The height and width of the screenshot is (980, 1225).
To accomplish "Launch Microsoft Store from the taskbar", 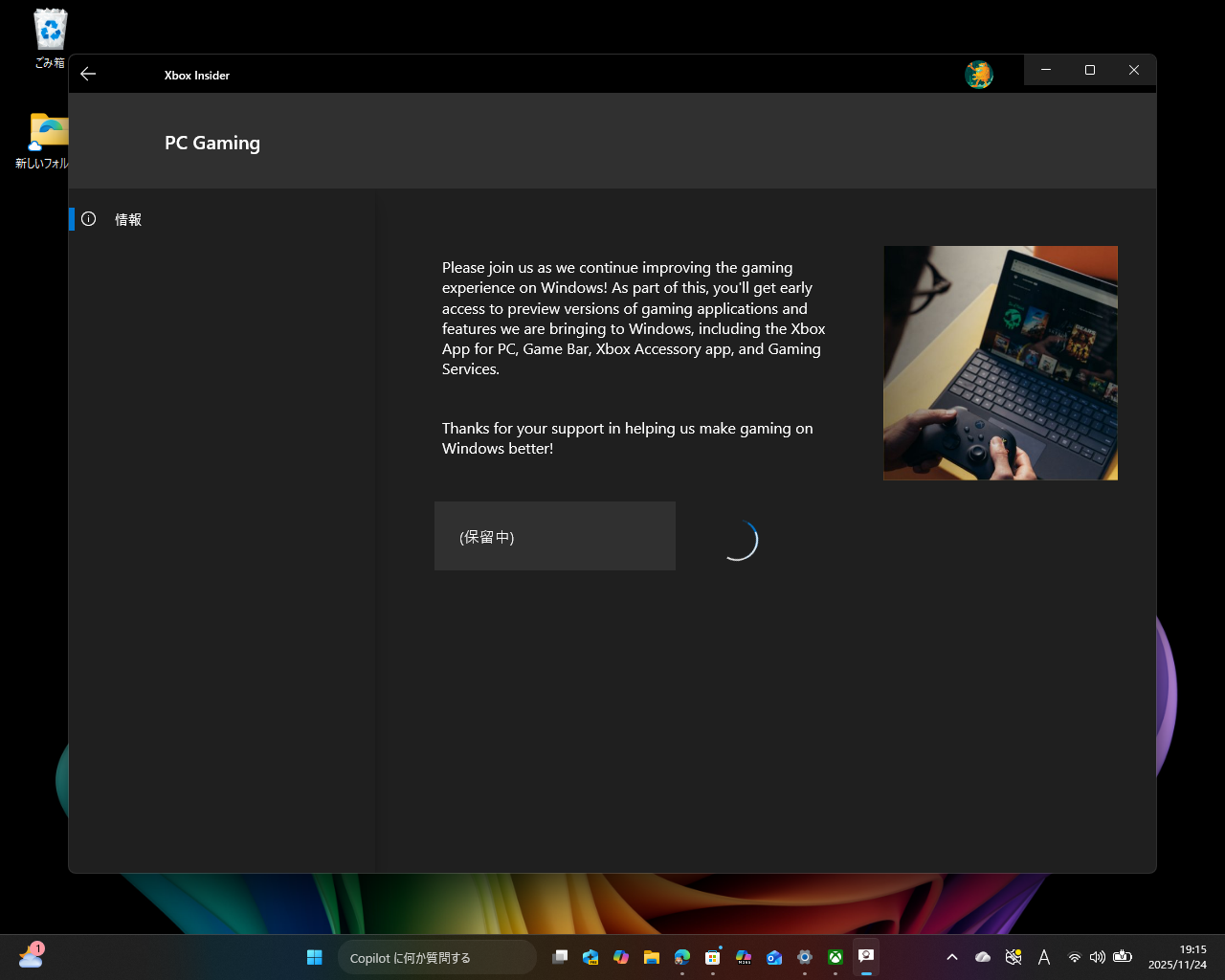I will pos(713,957).
